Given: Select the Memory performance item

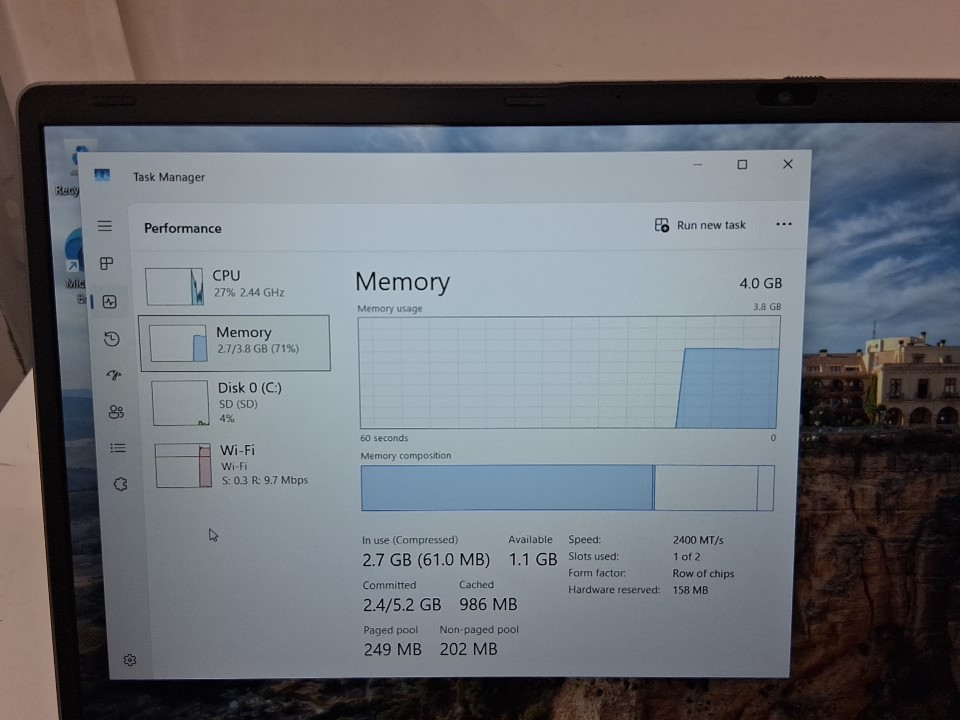Looking at the screenshot, I should click(235, 342).
